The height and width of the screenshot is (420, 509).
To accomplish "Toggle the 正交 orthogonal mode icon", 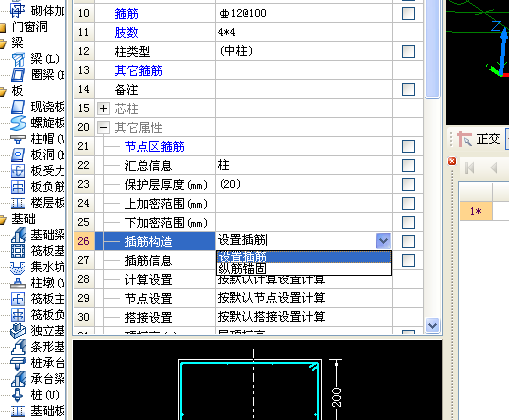I will pos(464,139).
